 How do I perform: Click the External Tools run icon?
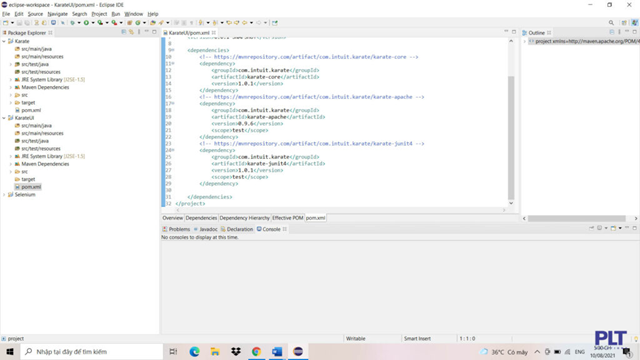(x=114, y=23)
